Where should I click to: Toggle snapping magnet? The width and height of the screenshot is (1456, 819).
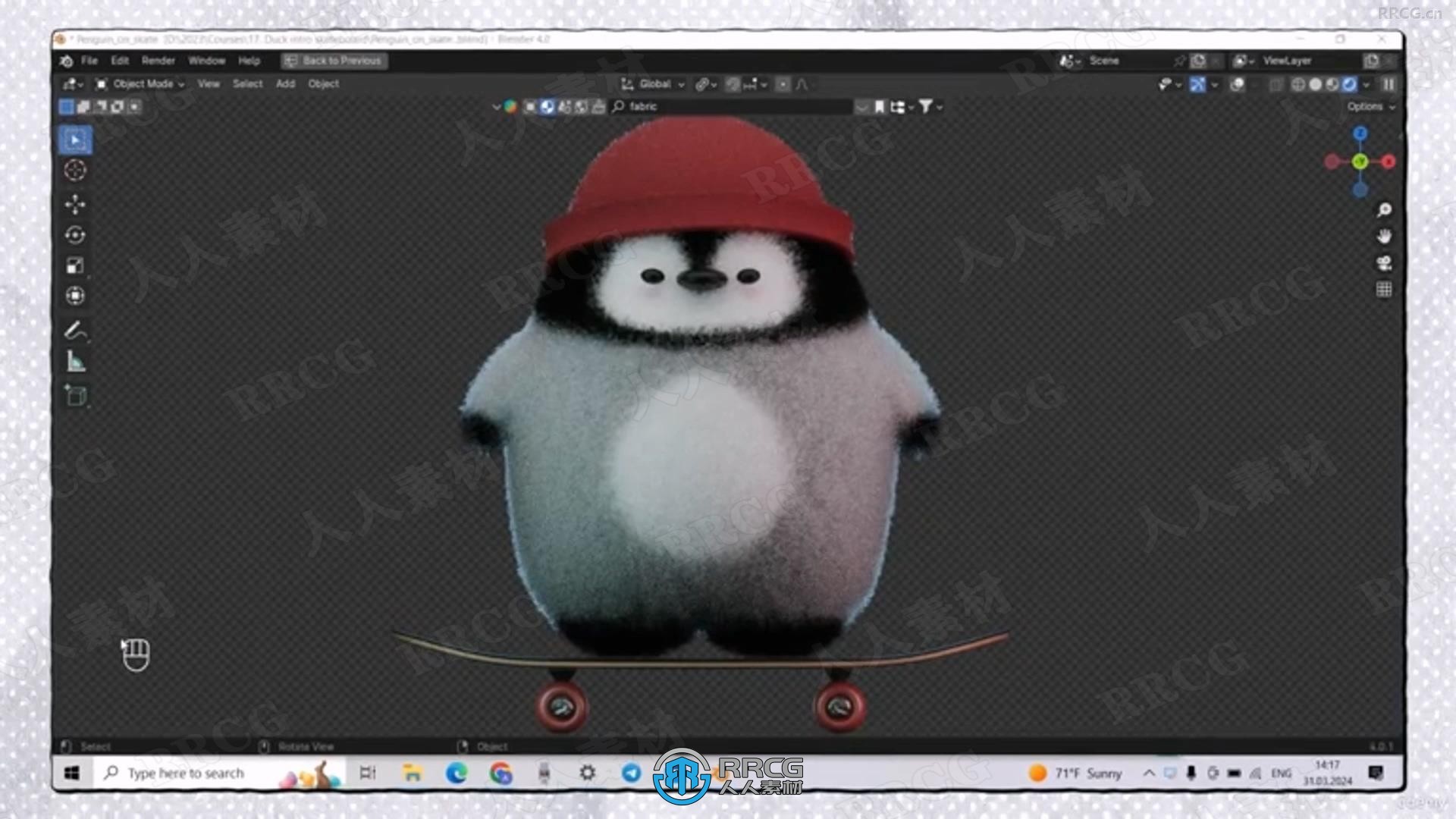click(733, 84)
